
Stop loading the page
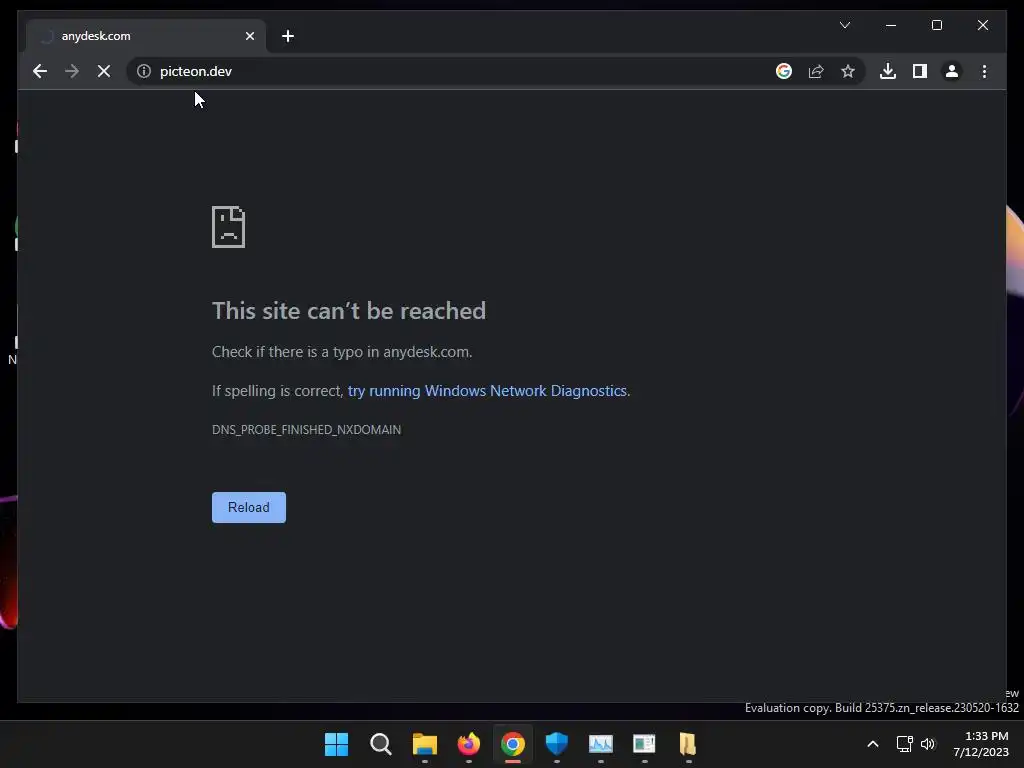coord(104,71)
